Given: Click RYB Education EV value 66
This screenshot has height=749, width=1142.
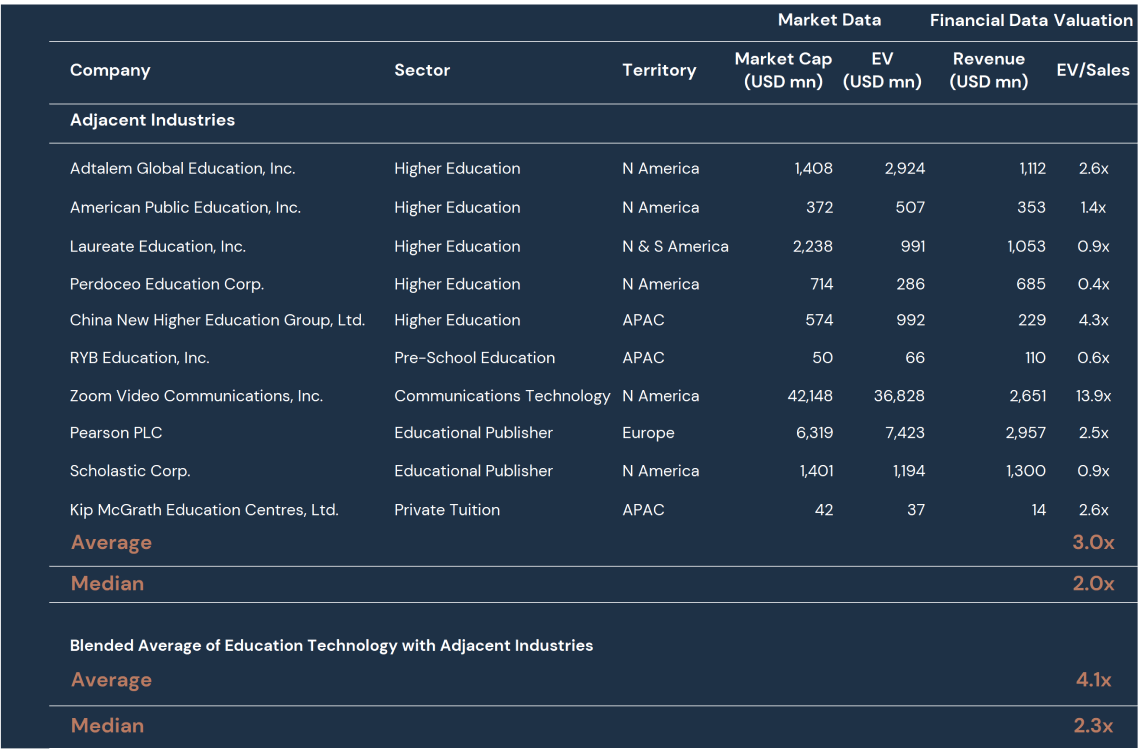Looking at the screenshot, I should point(915,358).
